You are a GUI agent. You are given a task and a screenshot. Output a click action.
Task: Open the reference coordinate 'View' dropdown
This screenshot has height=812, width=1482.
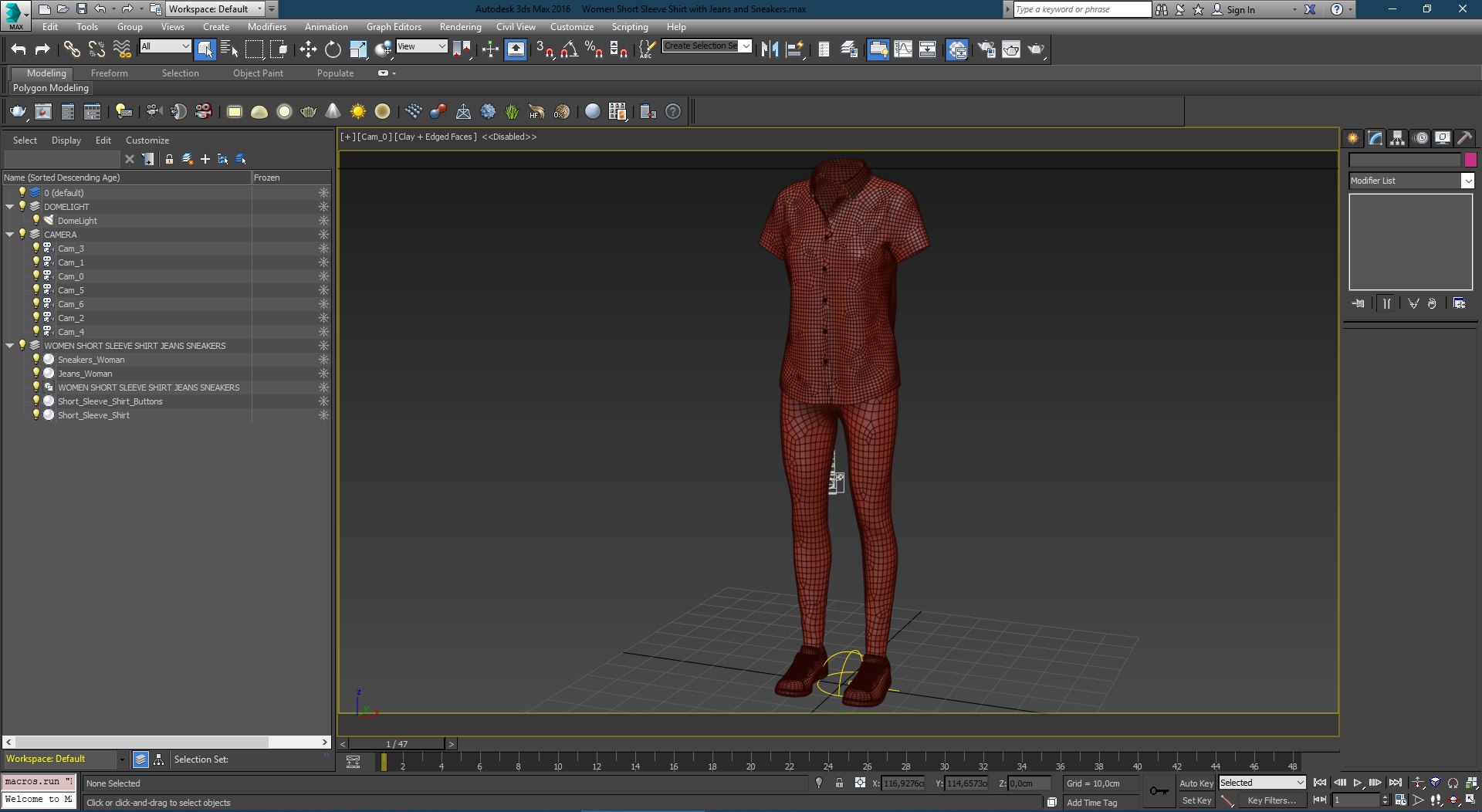click(x=421, y=46)
